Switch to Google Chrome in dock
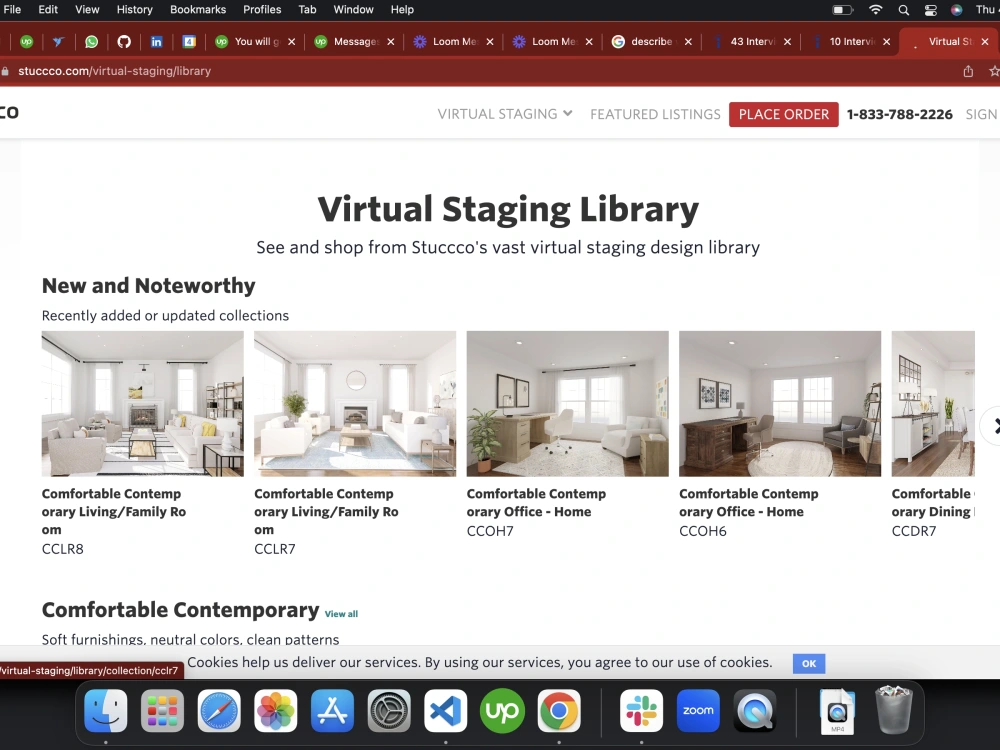This screenshot has width=1000, height=750. tap(559, 710)
